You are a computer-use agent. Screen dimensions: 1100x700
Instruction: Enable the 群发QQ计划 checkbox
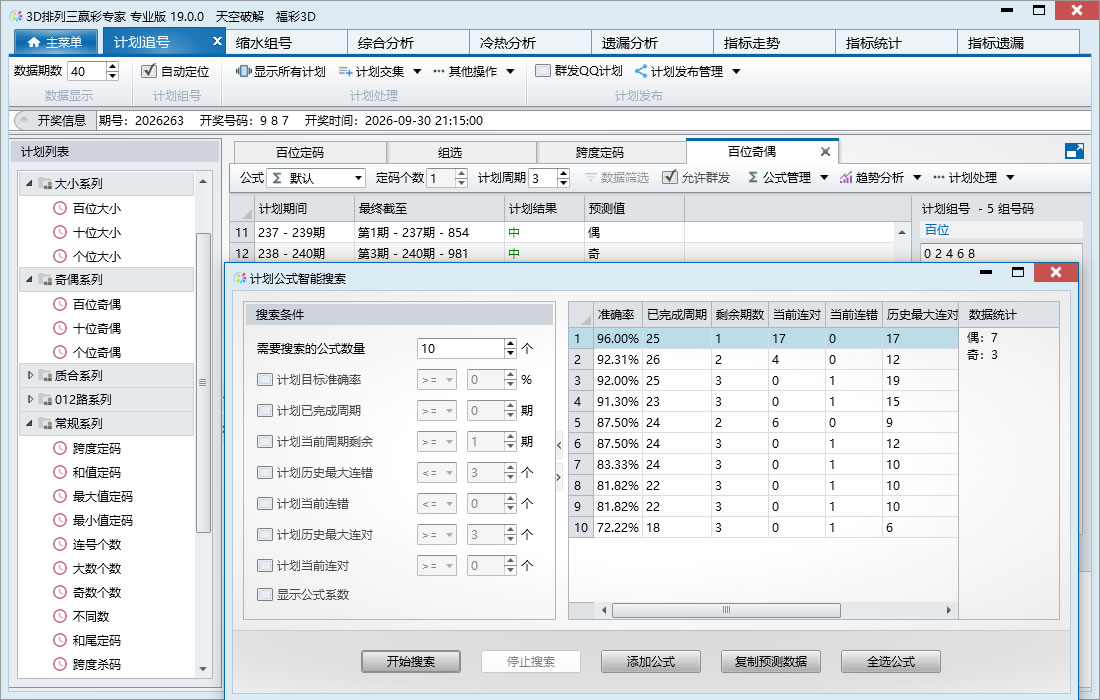542,71
